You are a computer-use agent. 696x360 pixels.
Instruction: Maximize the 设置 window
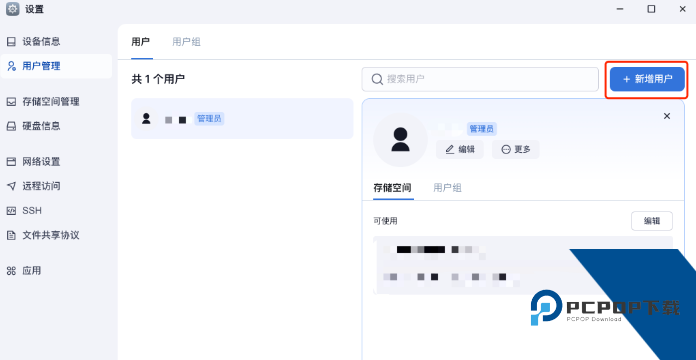coord(651,9)
